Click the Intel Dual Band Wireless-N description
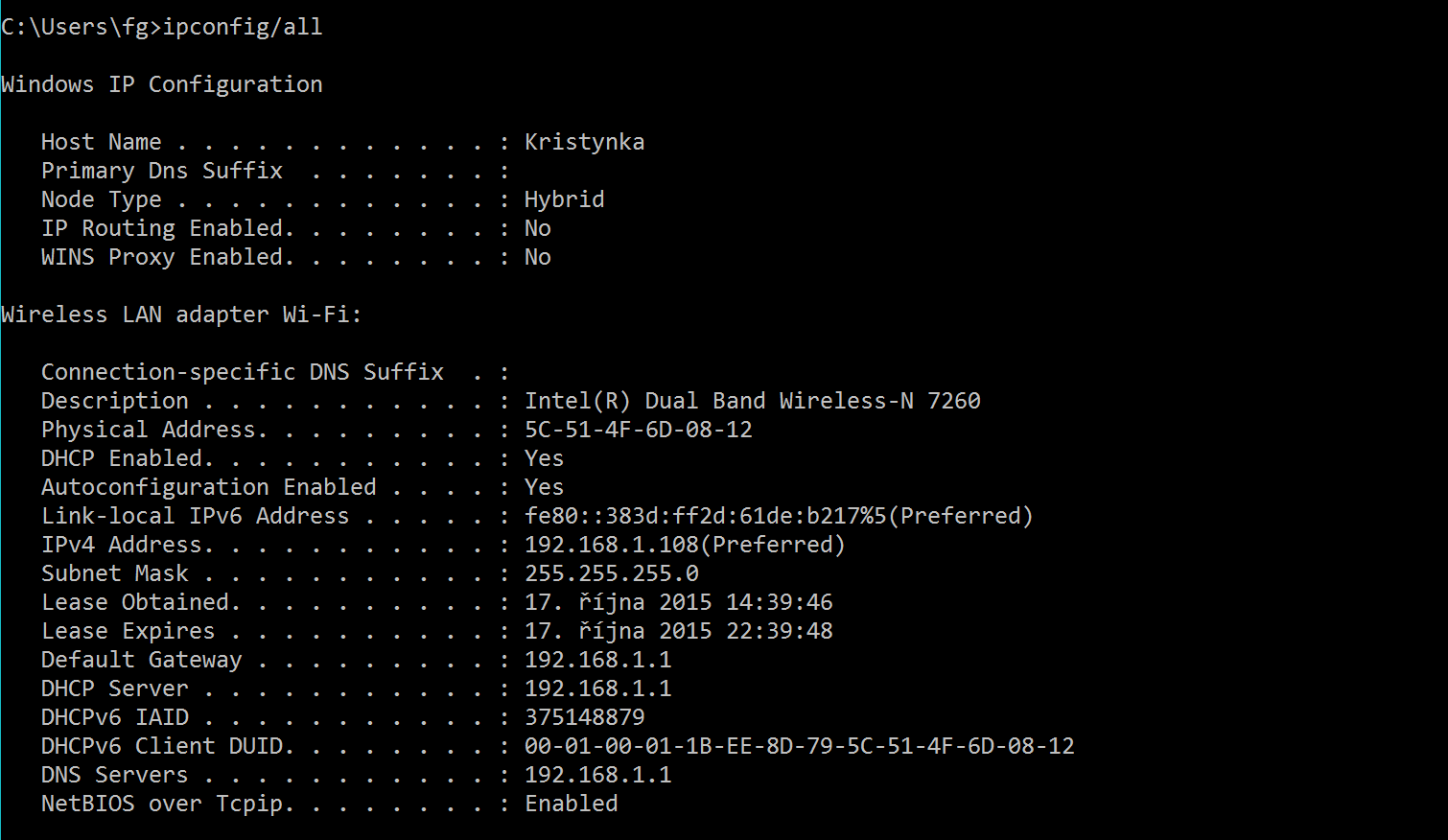The height and width of the screenshot is (840, 1448). 752,401
